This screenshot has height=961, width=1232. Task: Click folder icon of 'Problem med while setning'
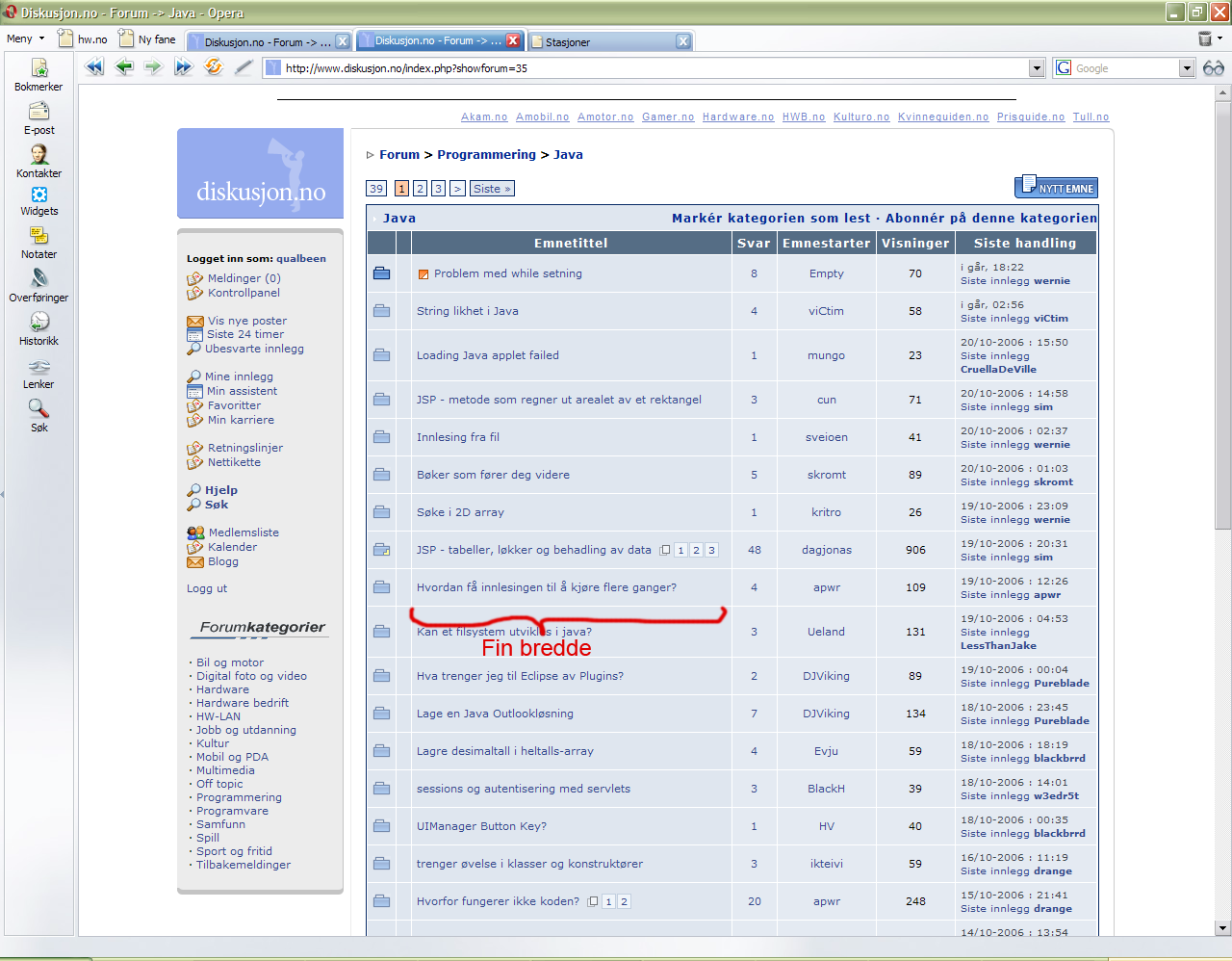tap(382, 273)
